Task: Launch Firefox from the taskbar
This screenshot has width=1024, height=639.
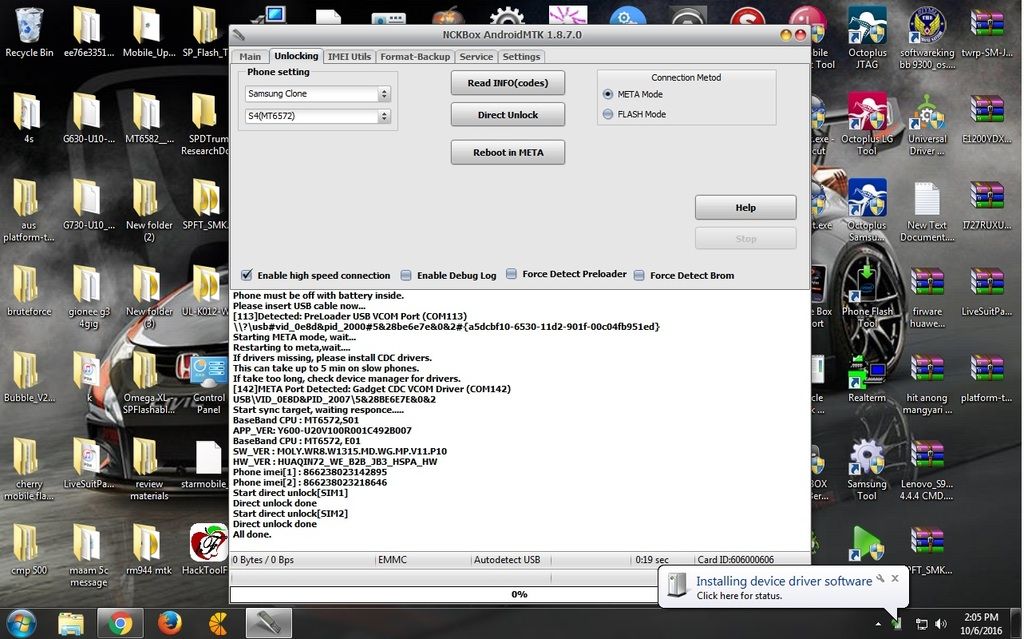Action: tap(167, 623)
